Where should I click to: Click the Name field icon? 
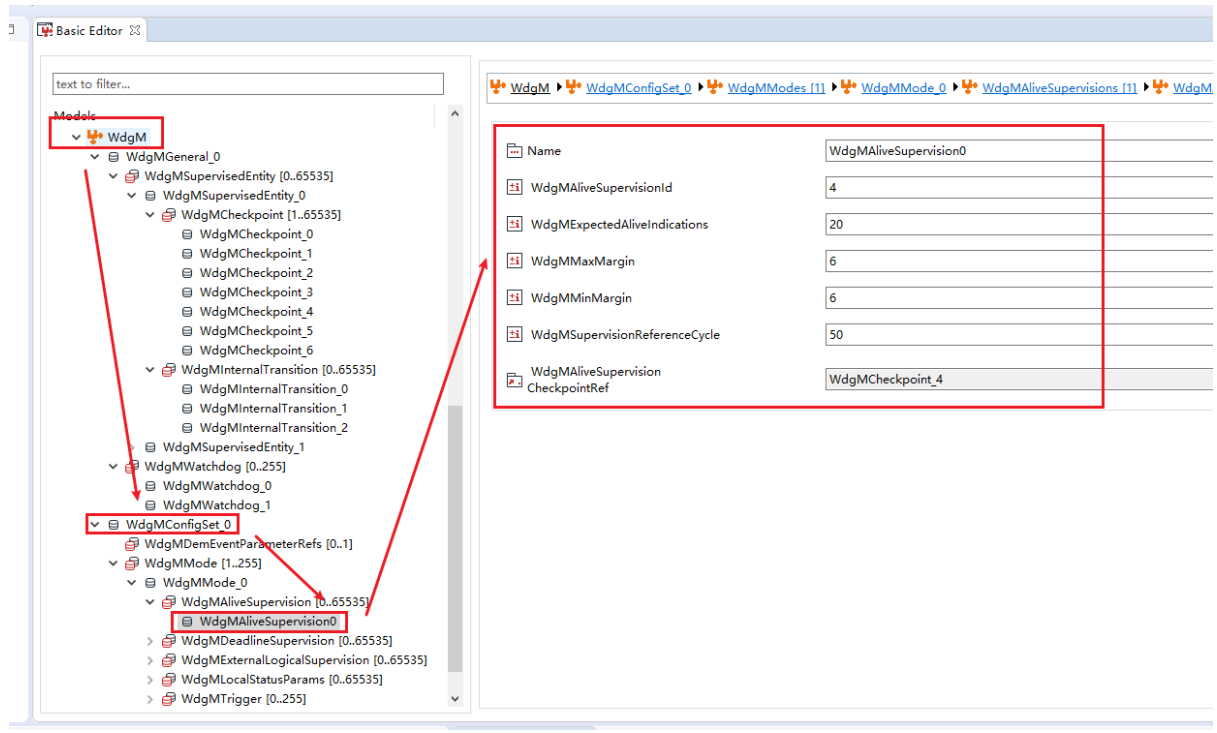[515, 151]
